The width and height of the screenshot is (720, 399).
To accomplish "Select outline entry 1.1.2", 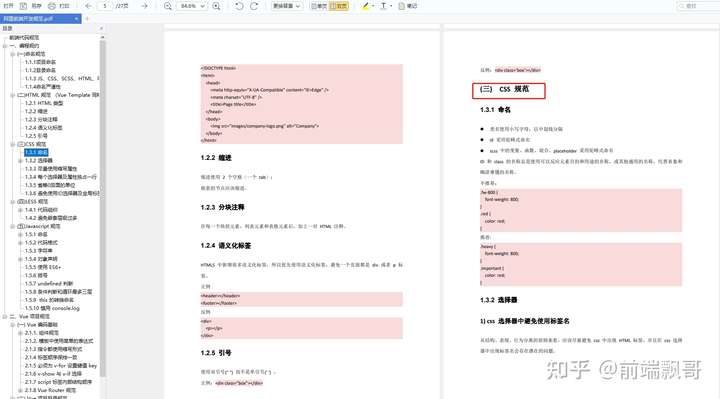I will pyautogui.click(x=40, y=70).
